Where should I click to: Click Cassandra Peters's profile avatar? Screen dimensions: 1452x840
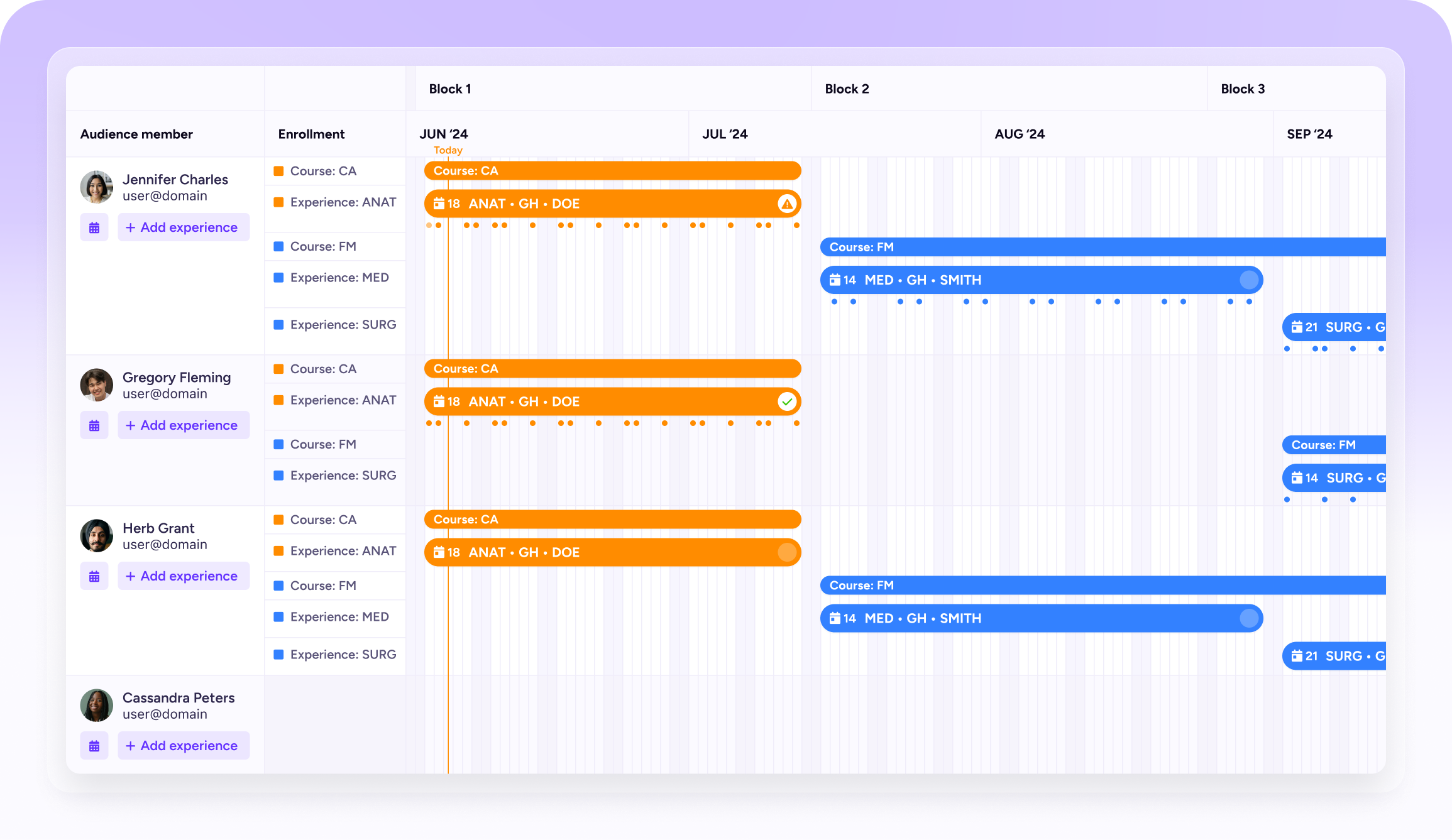97,706
